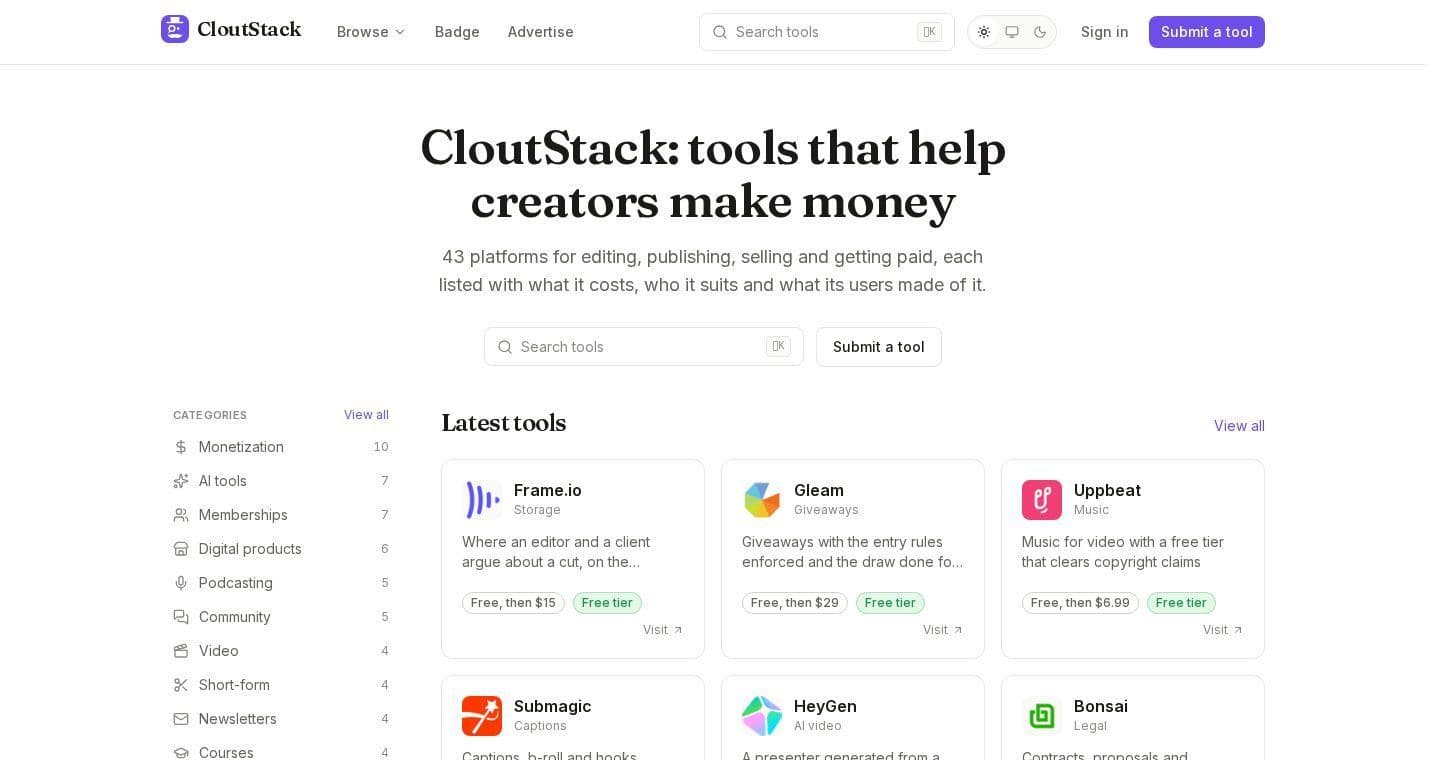Switch to light theme sun icon
The height and width of the screenshot is (760, 1440).
[984, 32]
